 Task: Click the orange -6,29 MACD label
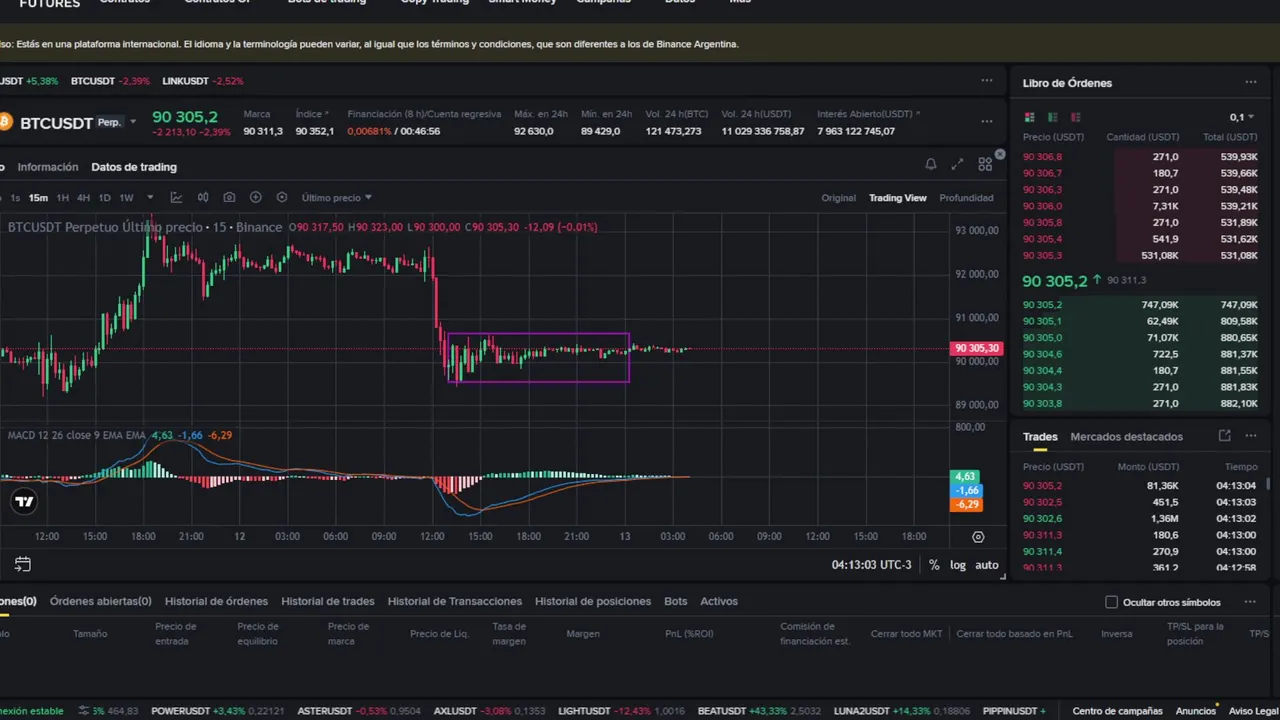coord(966,505)
